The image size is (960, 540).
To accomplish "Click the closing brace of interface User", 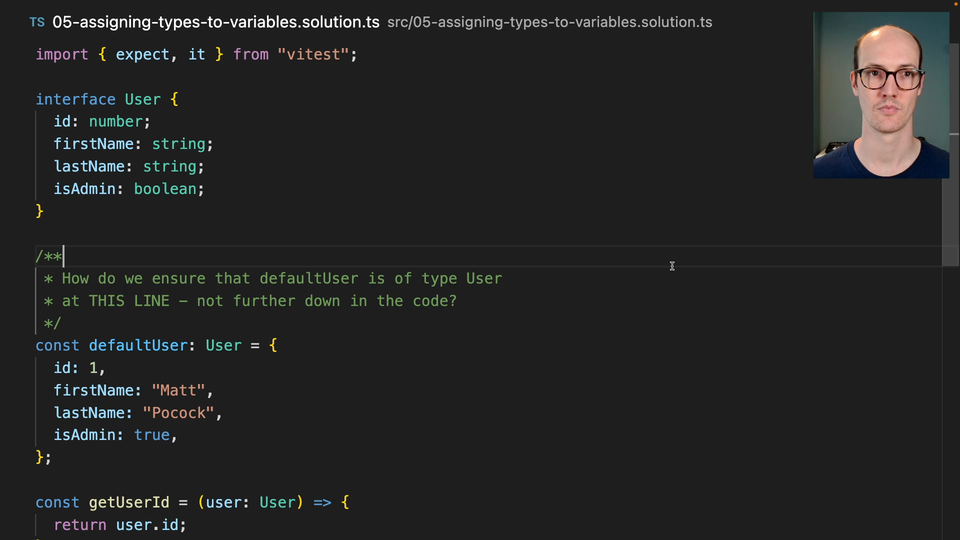I will [40, 211].
